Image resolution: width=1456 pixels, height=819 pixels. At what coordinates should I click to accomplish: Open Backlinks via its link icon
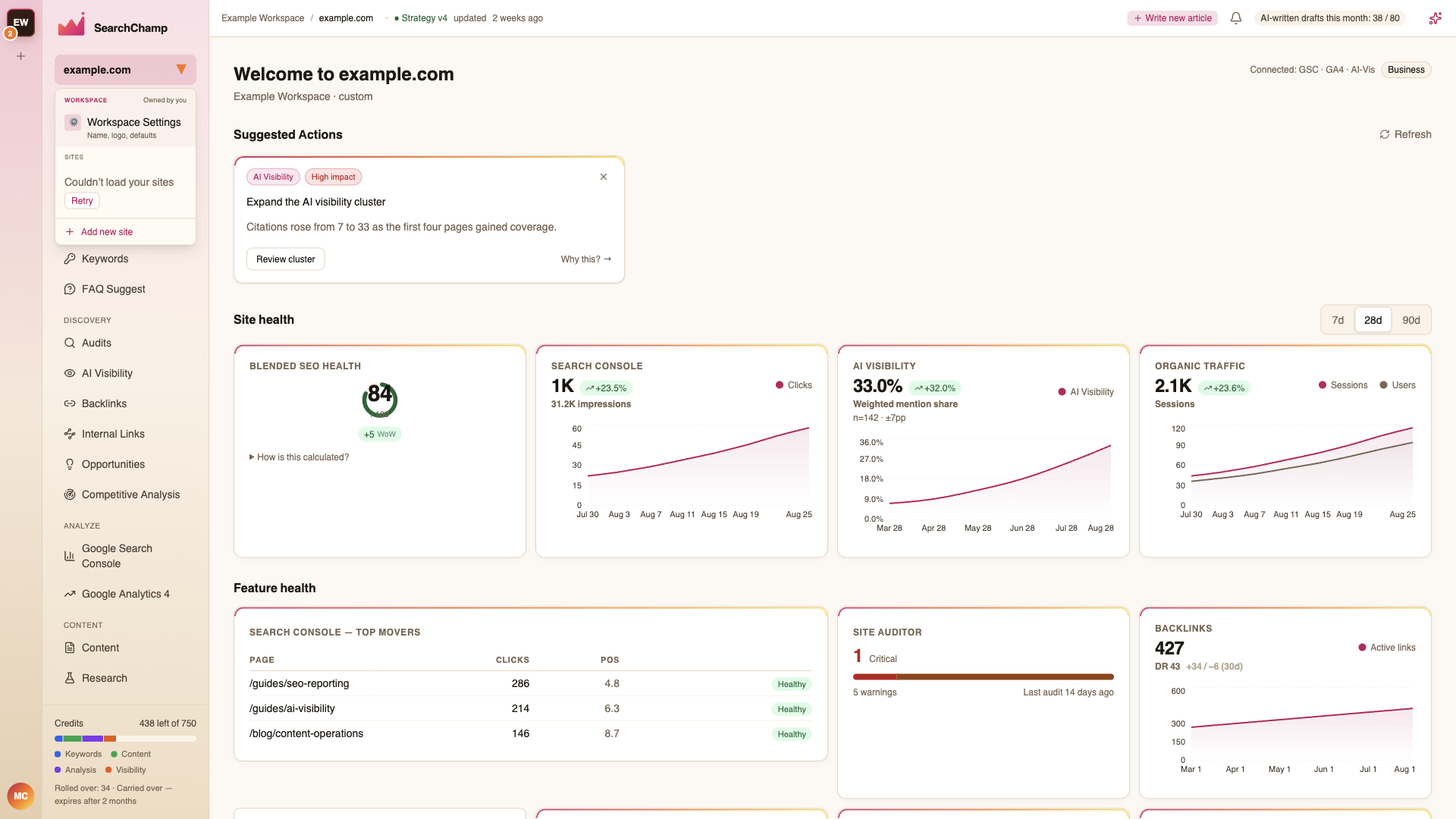tap(70, 403)
